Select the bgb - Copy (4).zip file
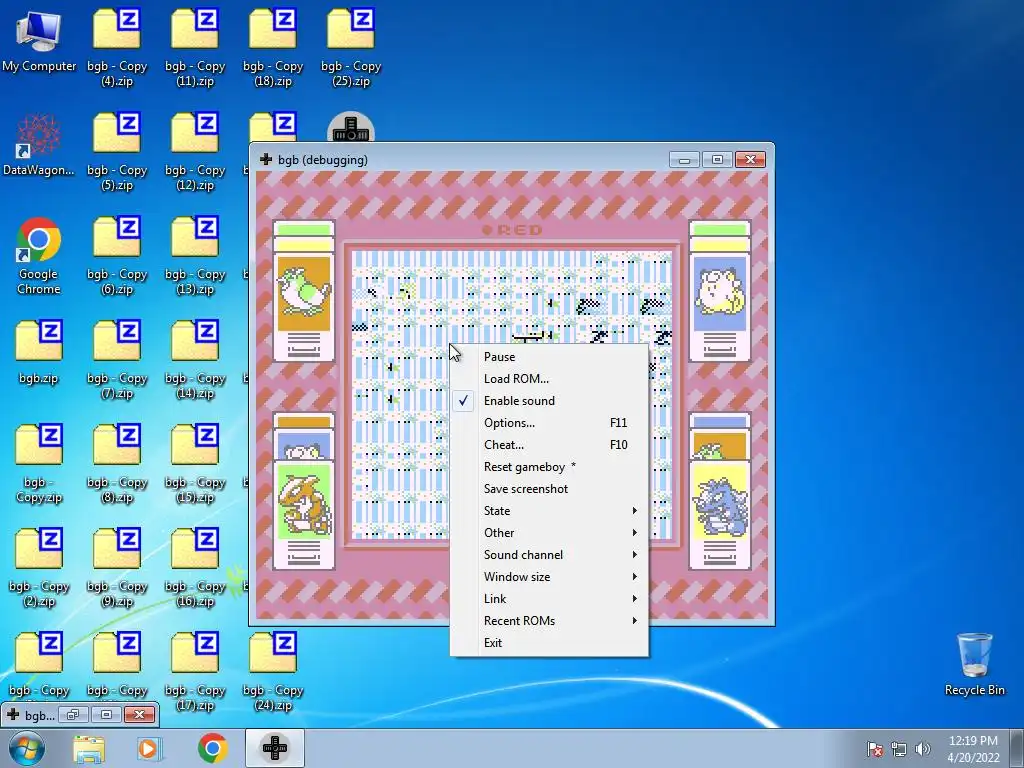Viewport: 1024px width, 768px height. tap(117, 47)
